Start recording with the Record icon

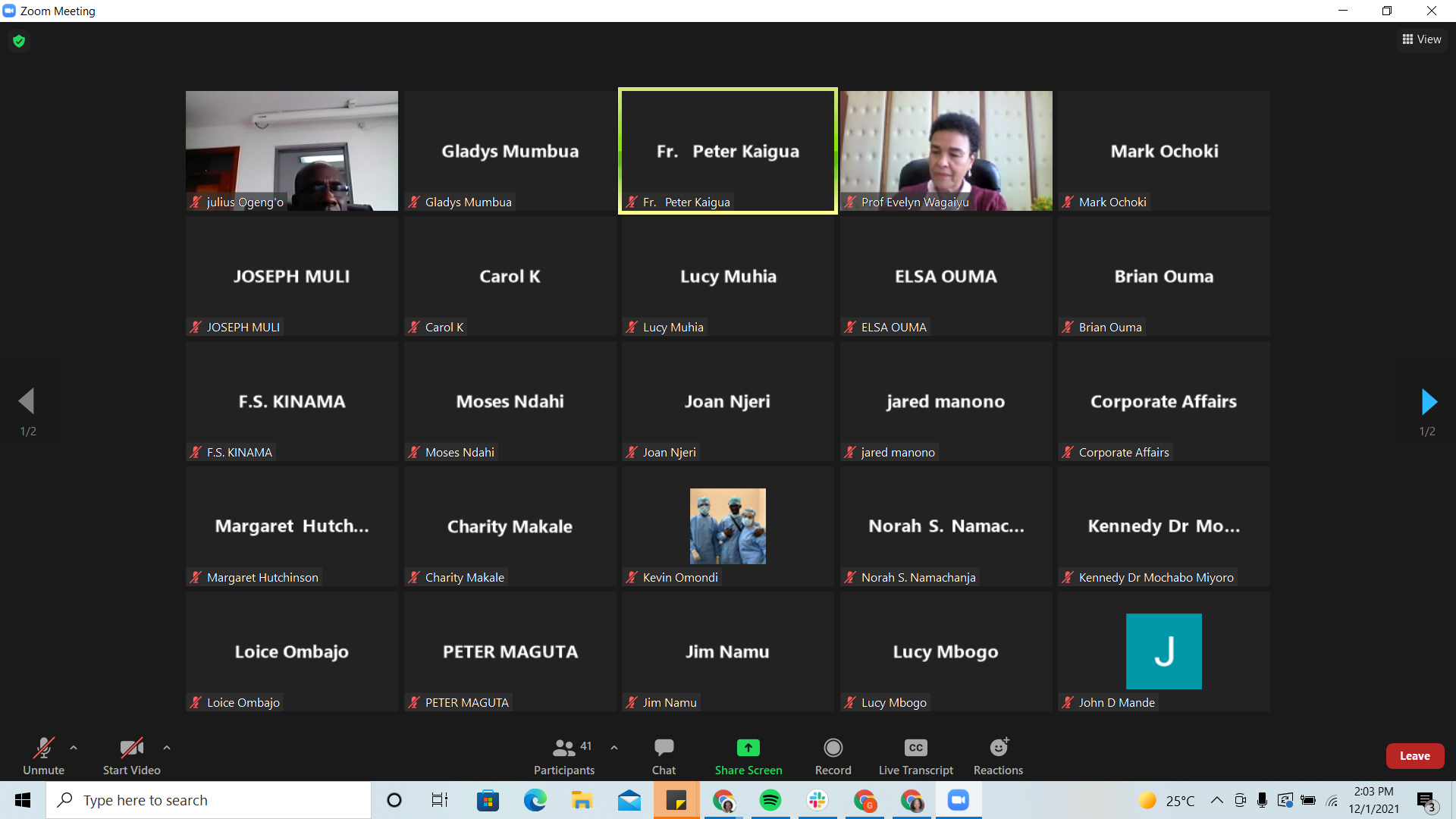(833, 748)
